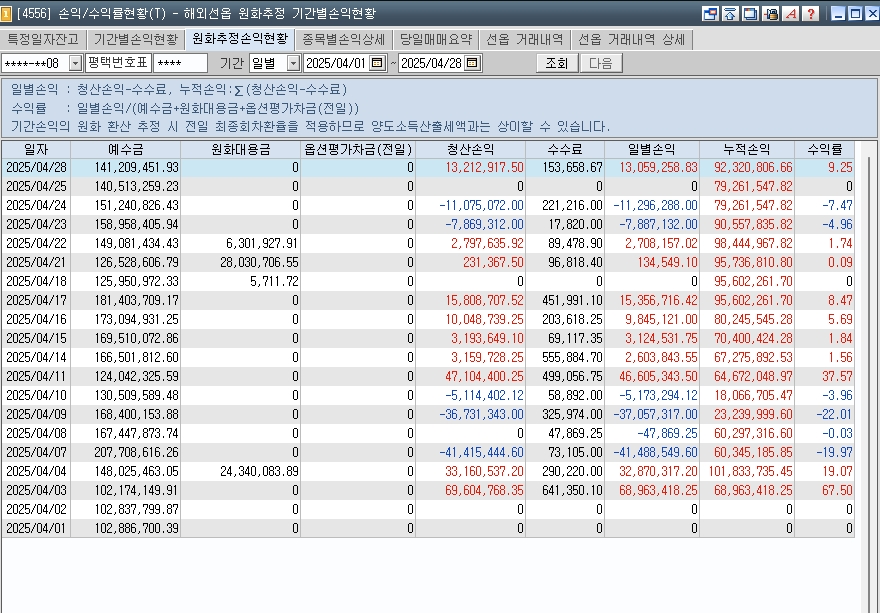
Task: Click the vertical scrollbar of the table
Action: point(867,376)
